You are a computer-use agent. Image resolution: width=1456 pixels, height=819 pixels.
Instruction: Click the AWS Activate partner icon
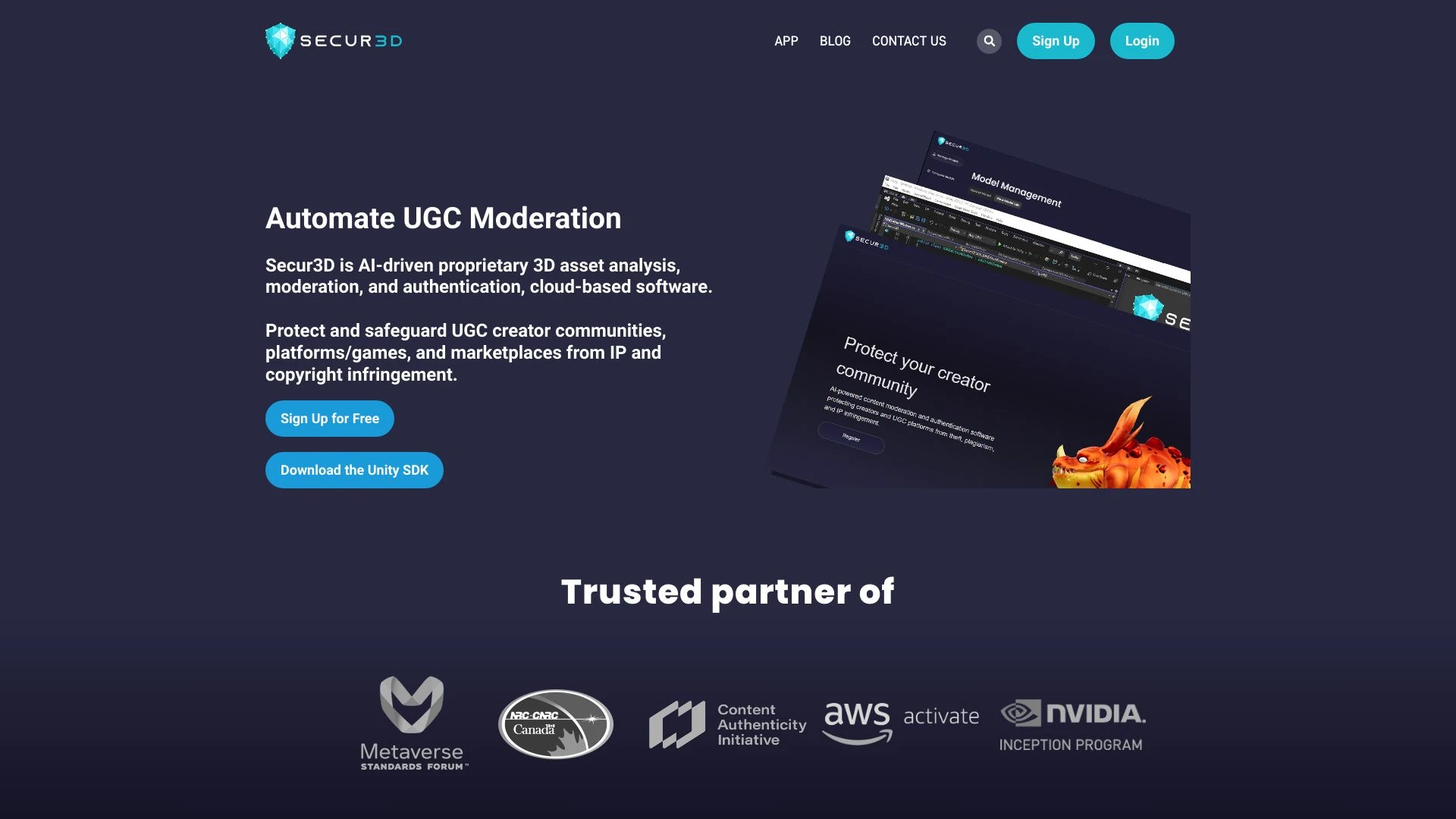pyautogui.click(x=901, y=722)
